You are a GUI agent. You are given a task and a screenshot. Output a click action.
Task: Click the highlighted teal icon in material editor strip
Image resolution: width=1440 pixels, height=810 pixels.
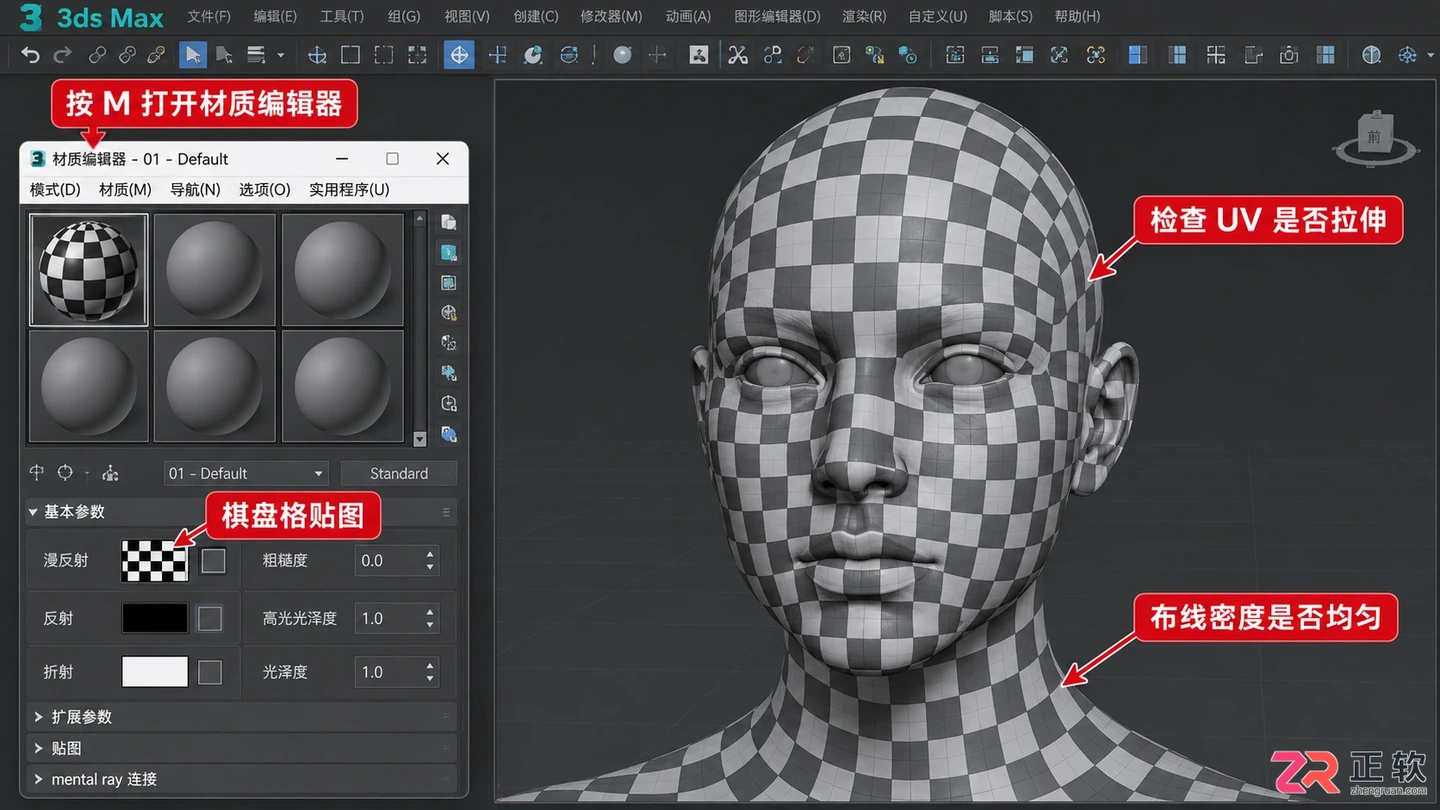click(449, 252)
